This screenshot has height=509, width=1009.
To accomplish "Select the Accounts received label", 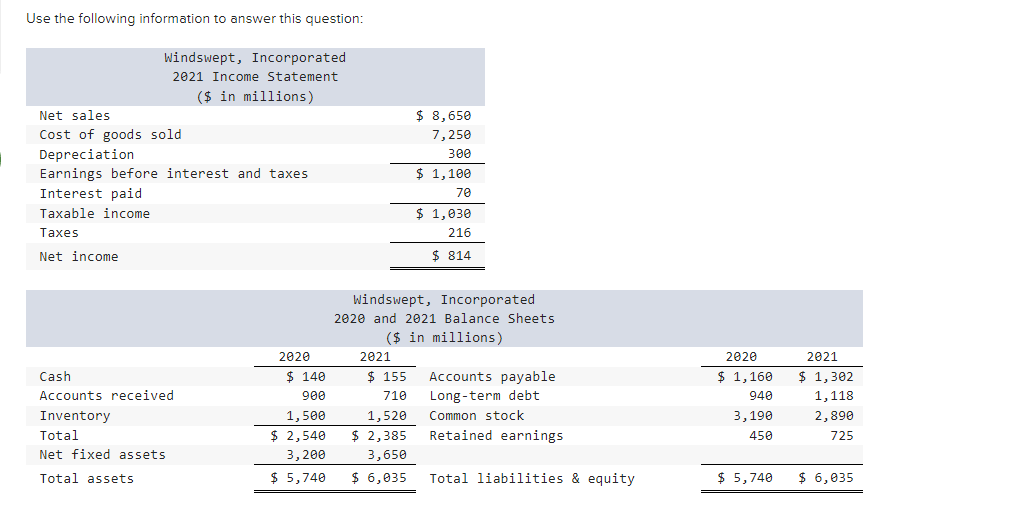I will pos(106,396).
